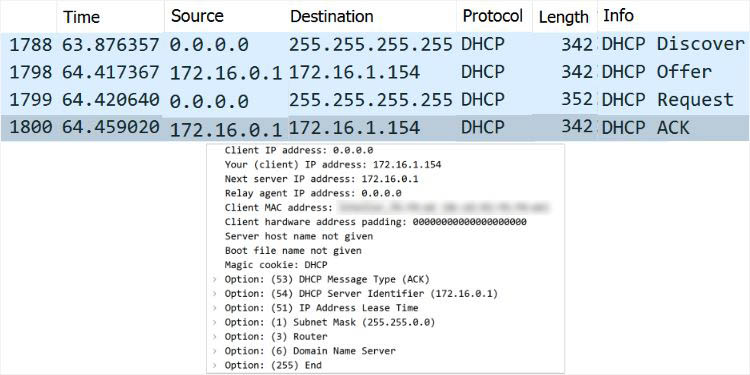This screenshot has height=375, width=750.
Task: Click source 172.16.0.1 in ACK row
Action: click(x=226, y=130)
